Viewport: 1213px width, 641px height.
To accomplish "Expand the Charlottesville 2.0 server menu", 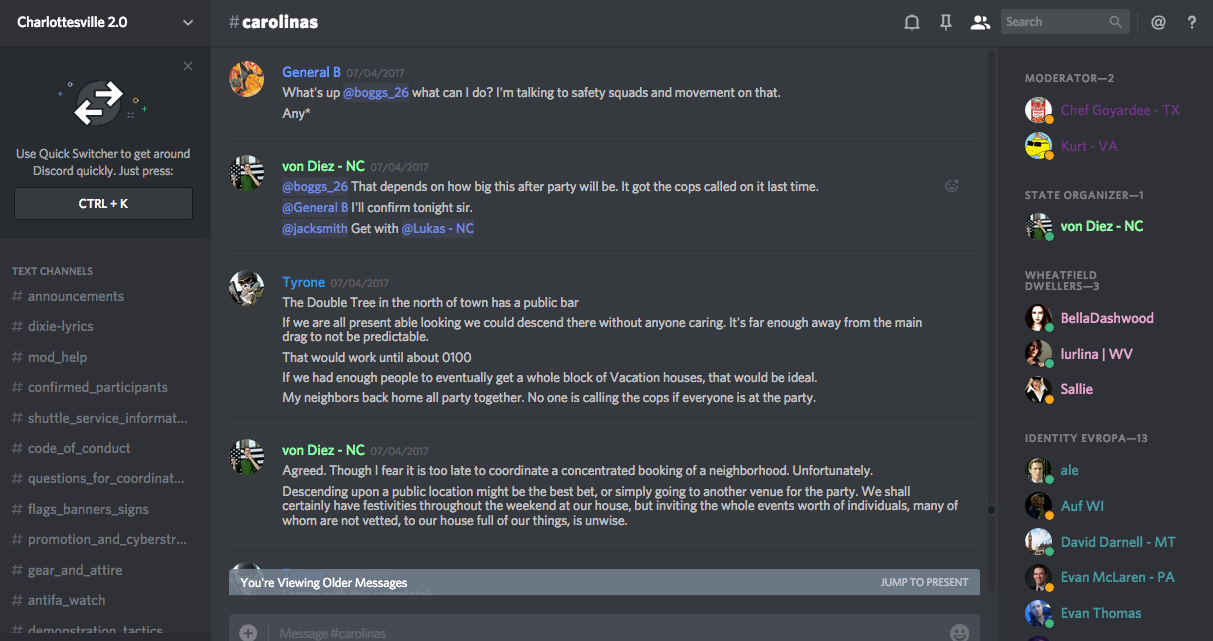I will pyautogui.click(x=188, y=22).
